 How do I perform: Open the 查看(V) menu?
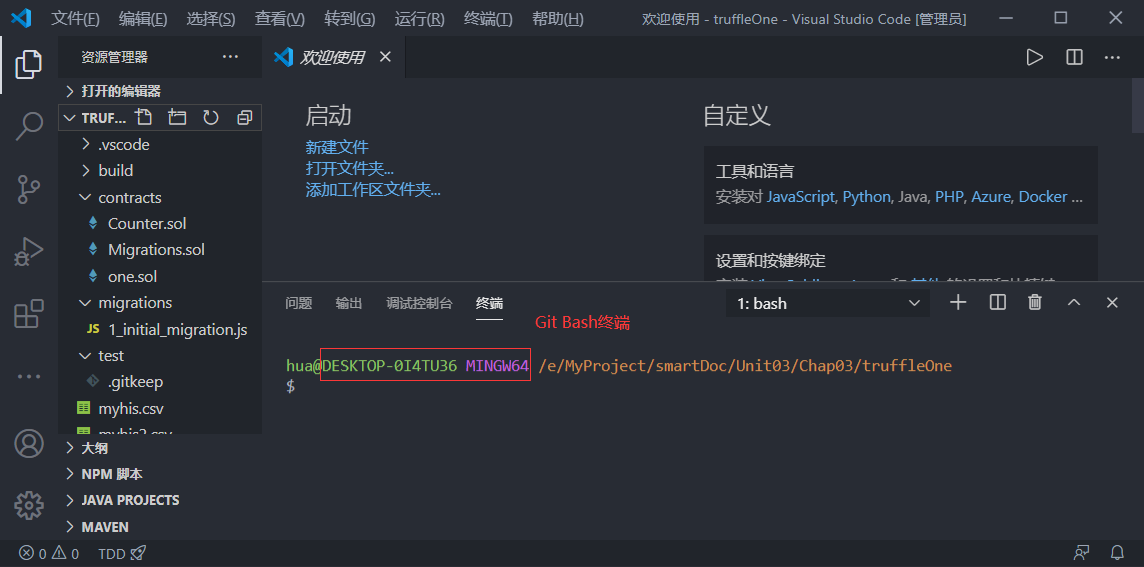pos(280,19)
